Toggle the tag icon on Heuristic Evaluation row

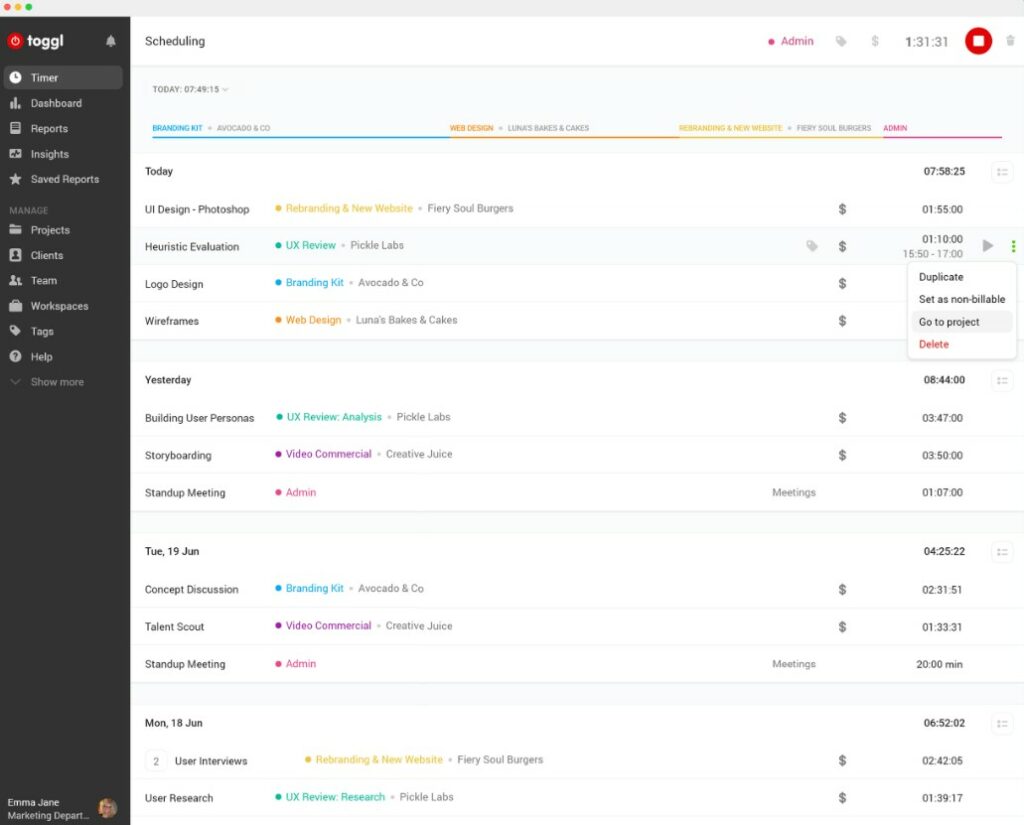point(812,245)
